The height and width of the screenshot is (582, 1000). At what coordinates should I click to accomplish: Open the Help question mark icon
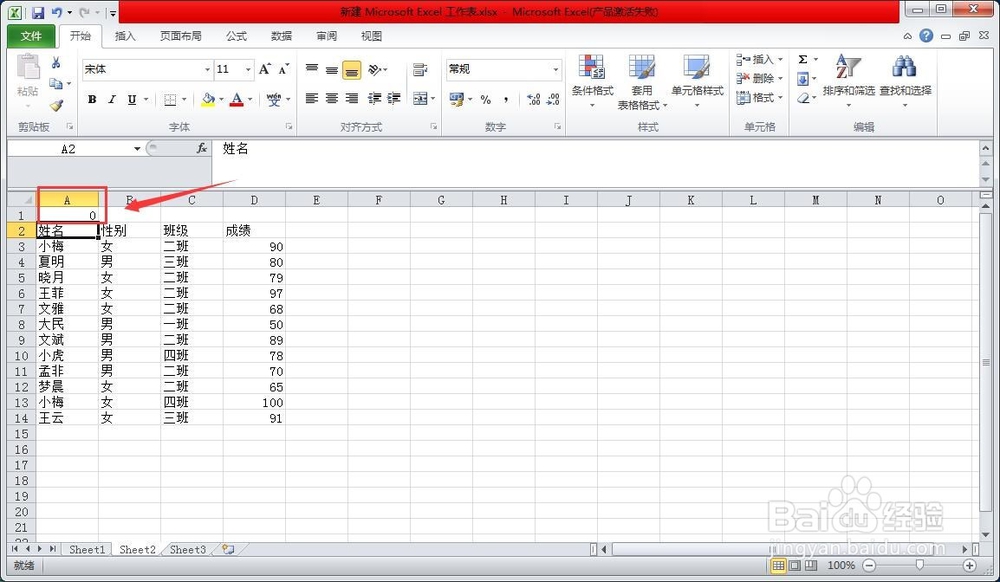click(927, 36)
